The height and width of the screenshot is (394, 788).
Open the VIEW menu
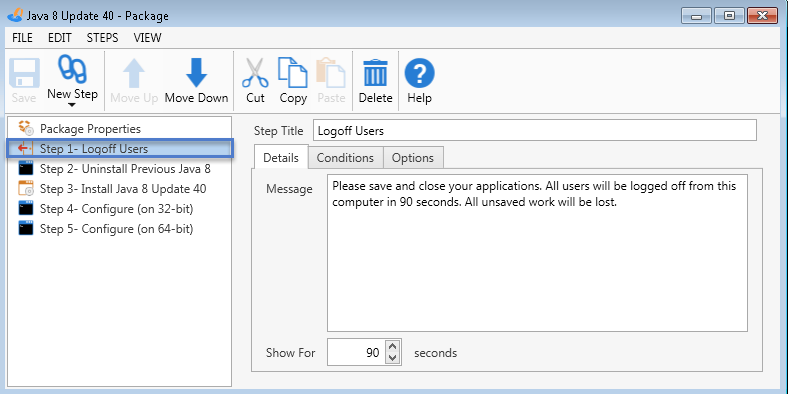coord(148,38)
